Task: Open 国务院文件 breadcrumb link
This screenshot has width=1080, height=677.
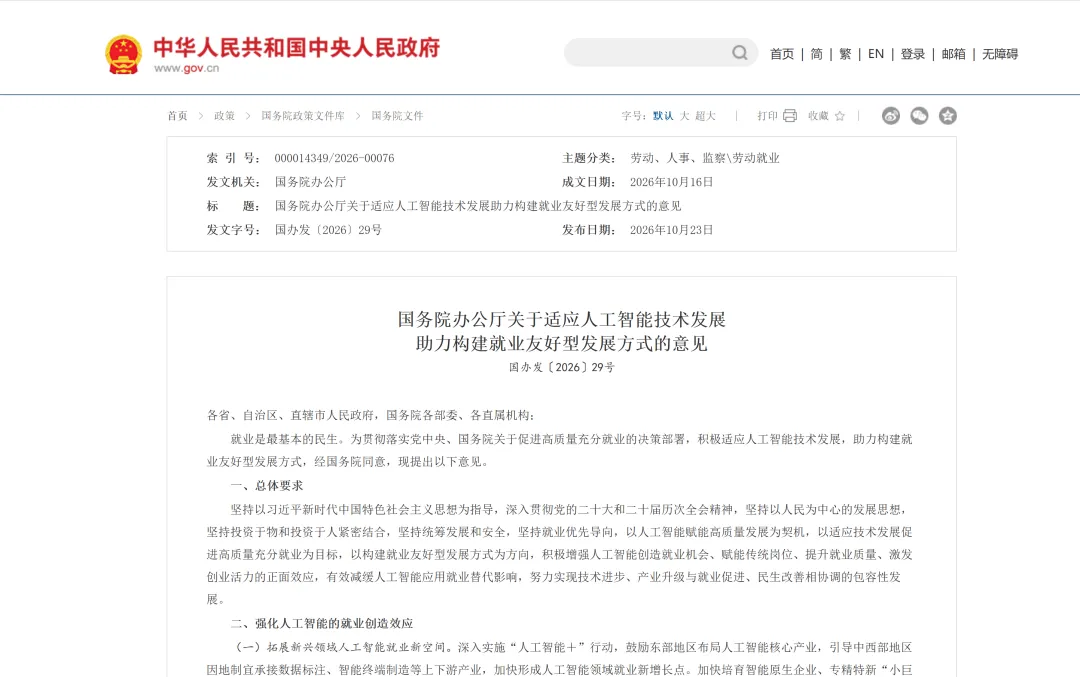Action: point(397,116)
